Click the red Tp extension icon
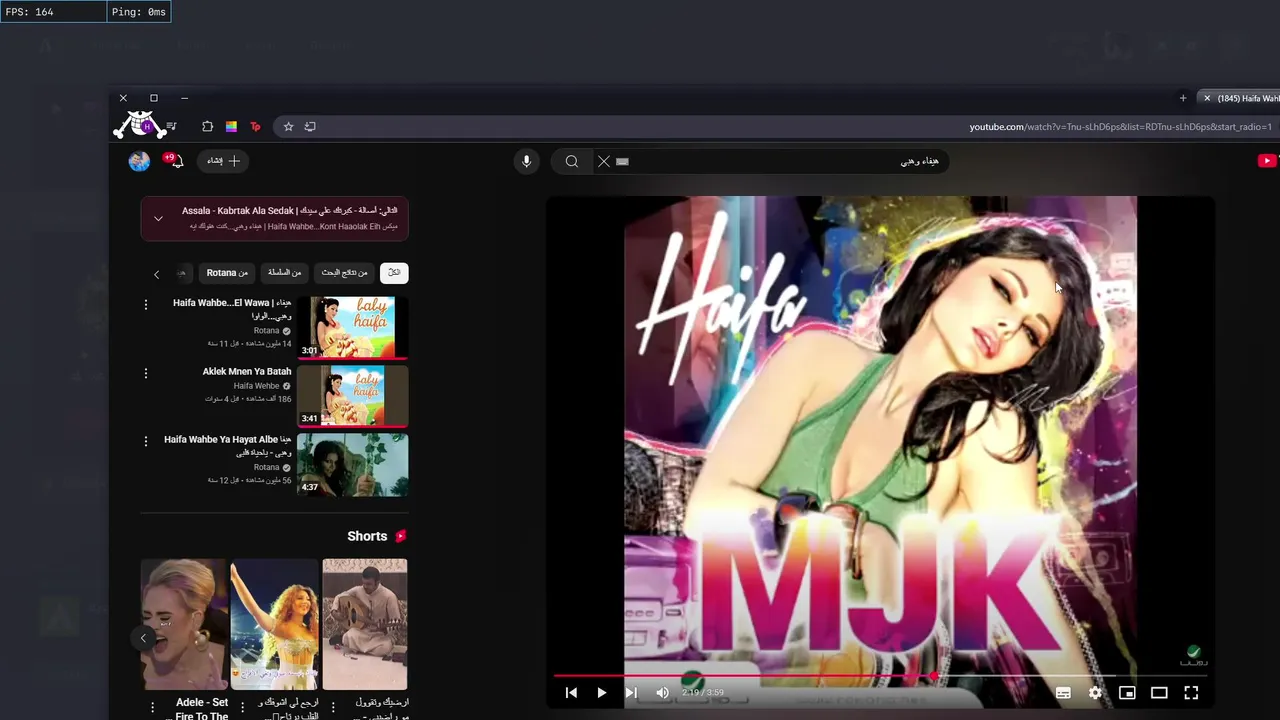1280x720 pixels. 255,127
